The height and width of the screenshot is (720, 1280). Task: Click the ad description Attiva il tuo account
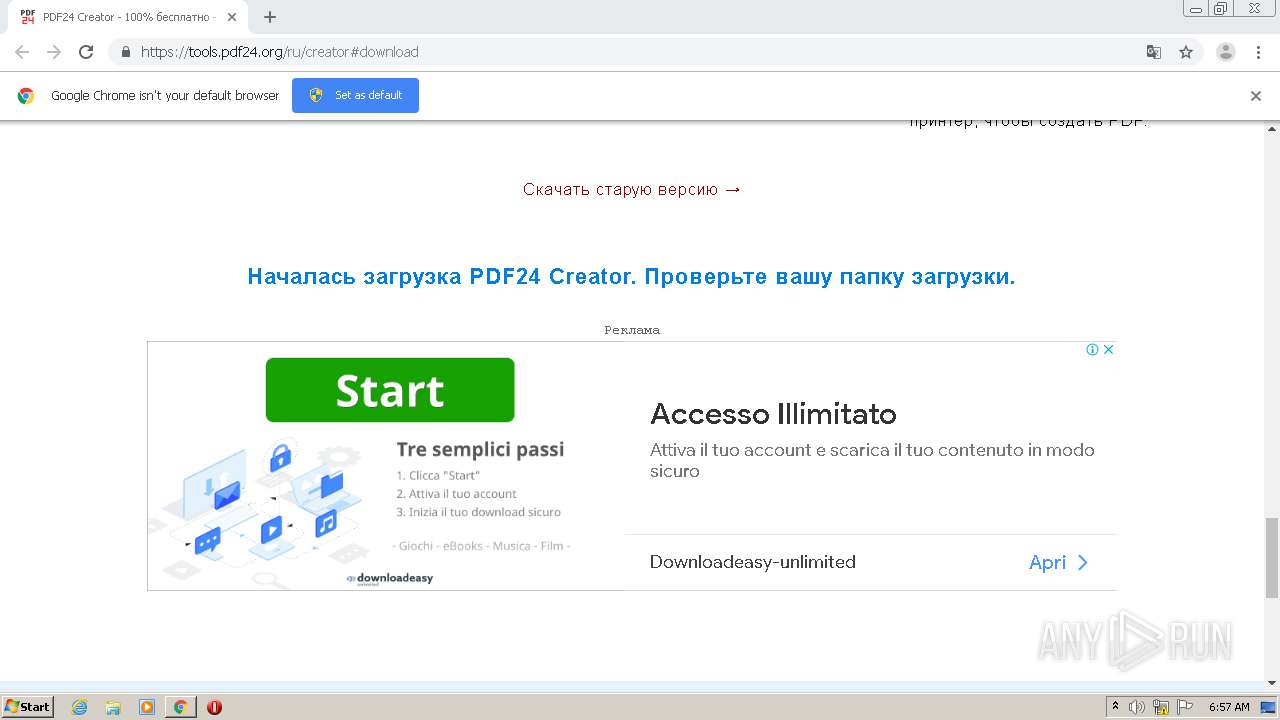pos(872,460)
